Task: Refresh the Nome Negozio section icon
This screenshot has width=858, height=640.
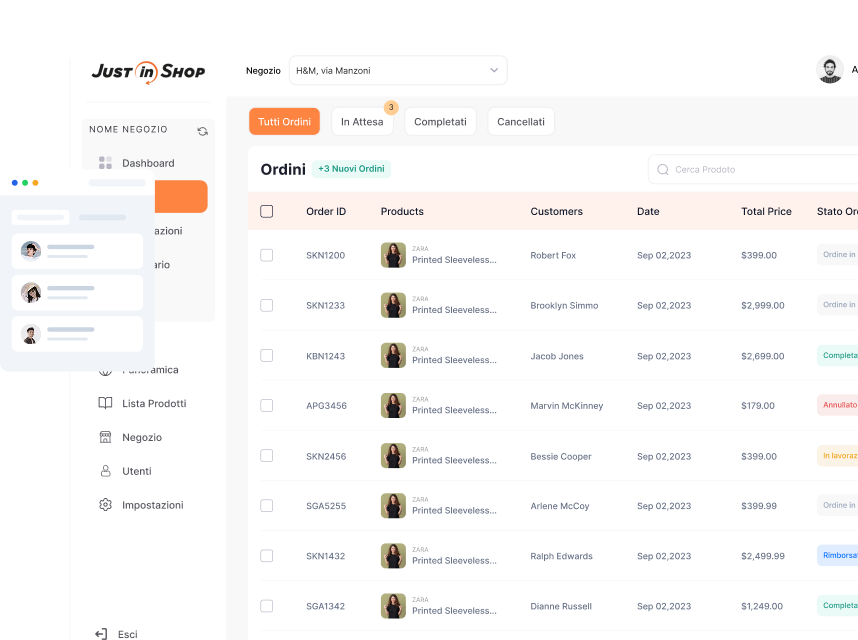Action: pyautogui.click(x=202, y=131)
